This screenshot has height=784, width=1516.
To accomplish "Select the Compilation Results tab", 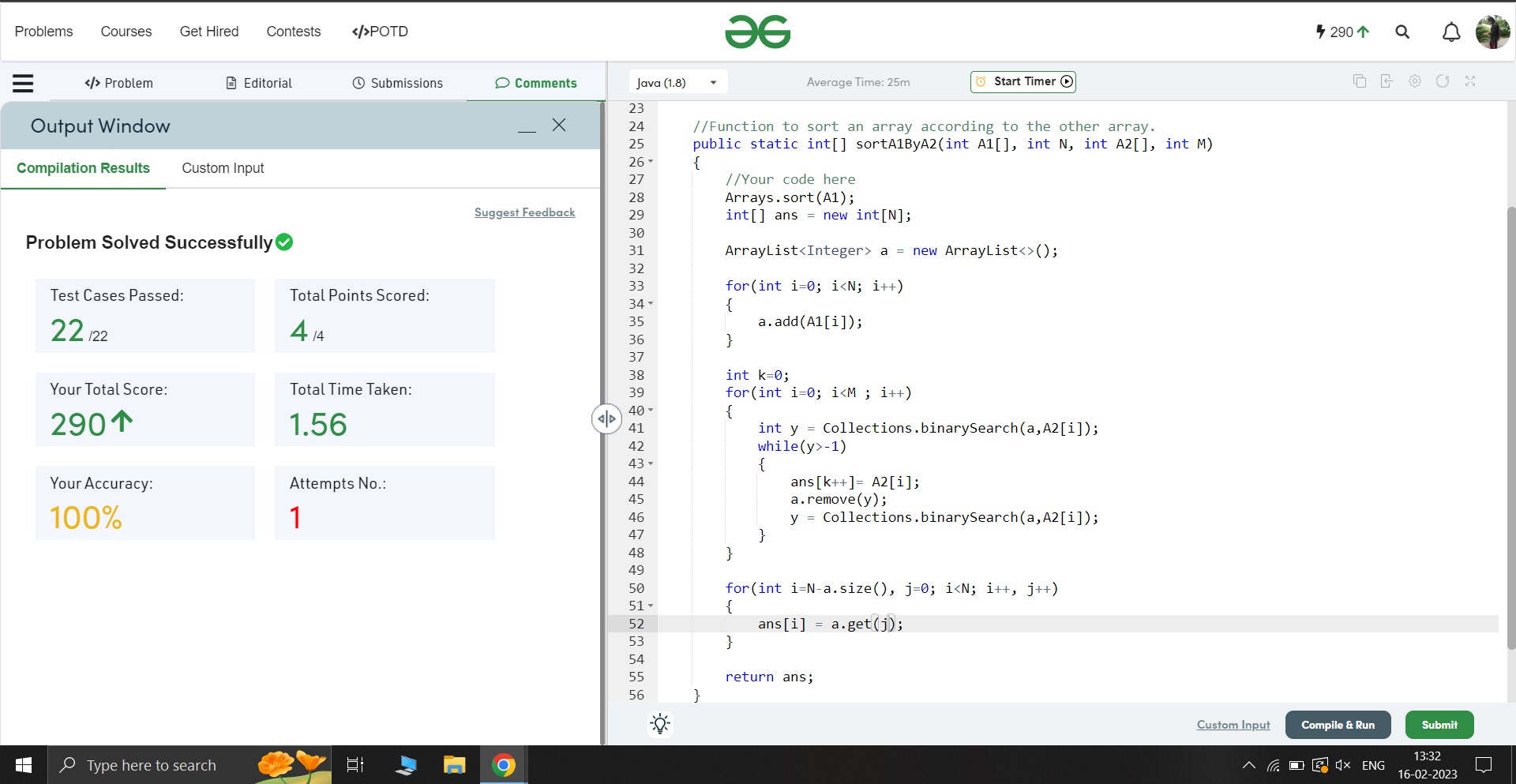I will point(83,168).
